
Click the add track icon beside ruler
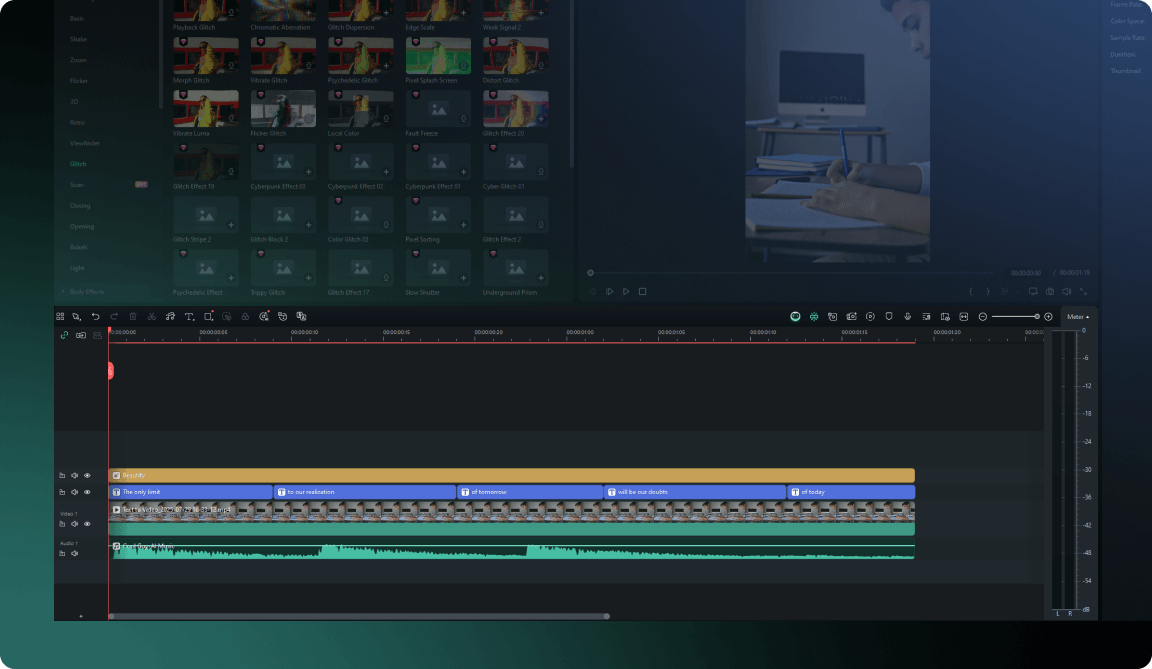point(81,336)
